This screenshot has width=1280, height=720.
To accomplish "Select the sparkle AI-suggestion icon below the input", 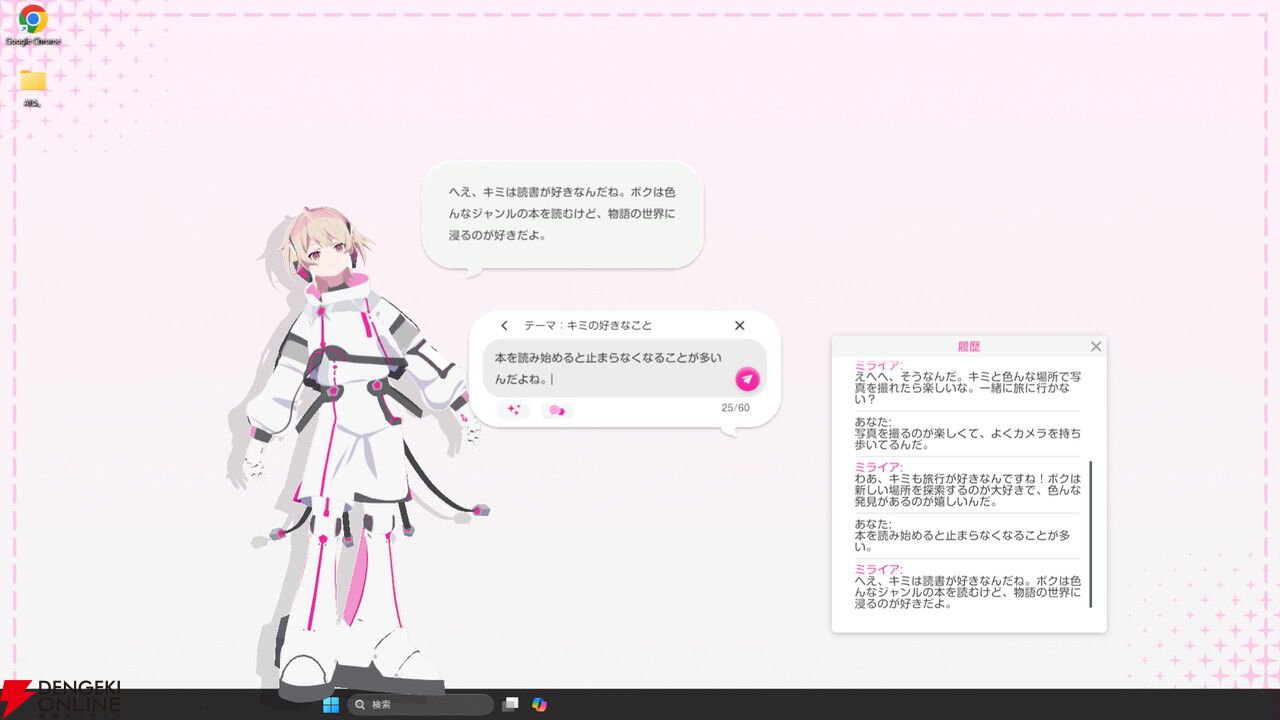I will 513,410.
